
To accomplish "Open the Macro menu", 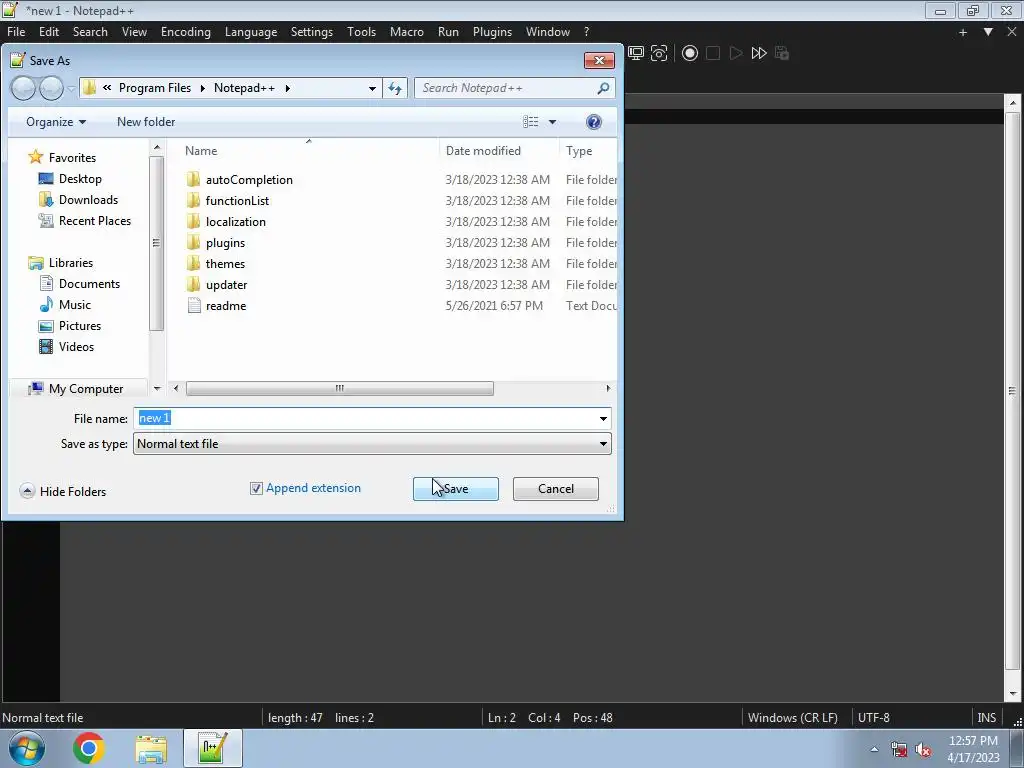I will (406, 32).
